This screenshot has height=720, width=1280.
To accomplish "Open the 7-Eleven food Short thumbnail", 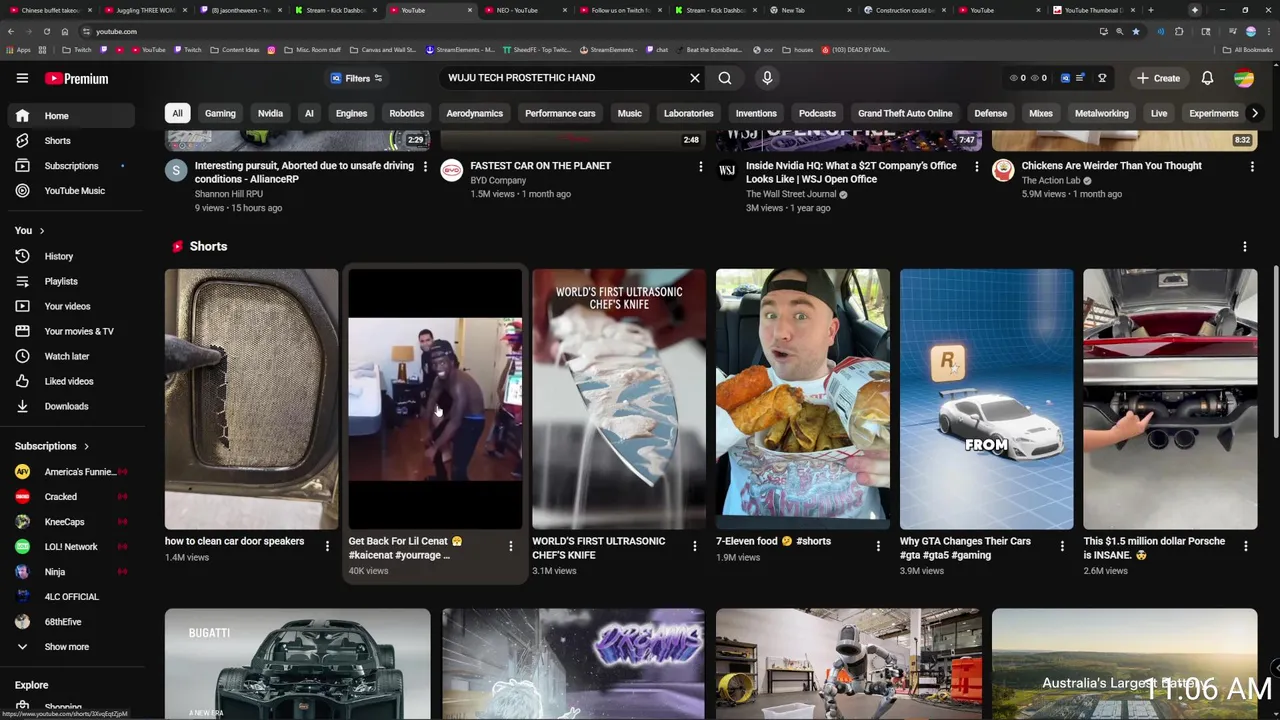I will (802, 398).
